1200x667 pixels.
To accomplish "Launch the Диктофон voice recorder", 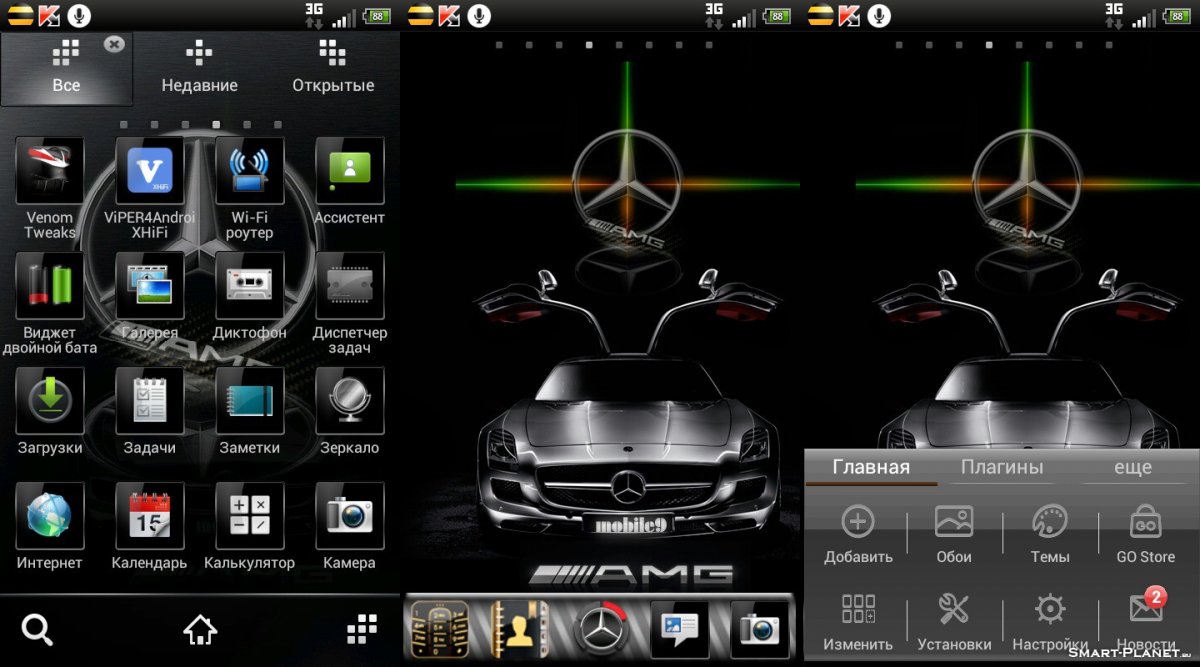I will coord(249,284).
